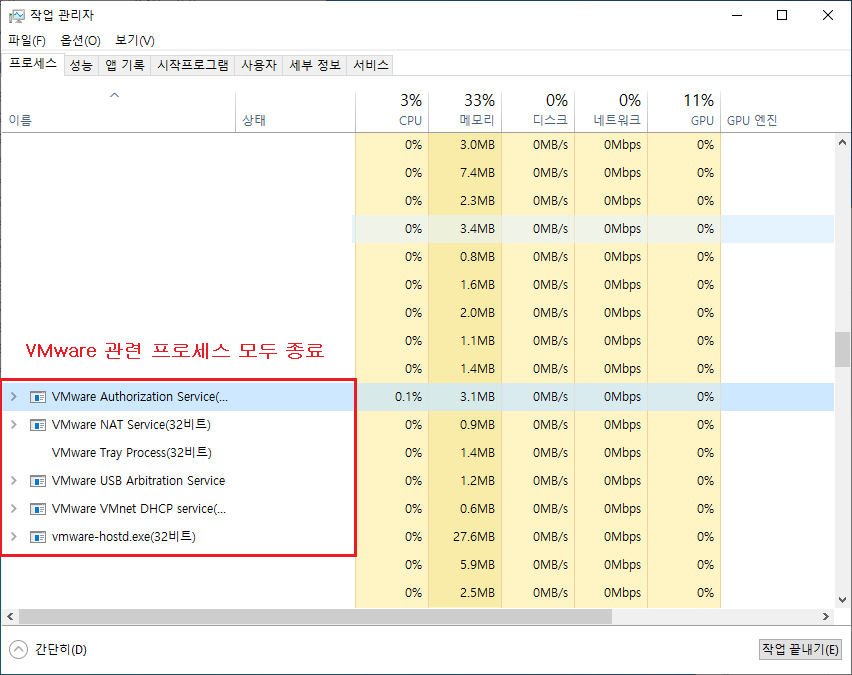Click the Task Manager title bar icon
The image size is (852, 675).
coord(16,16)
